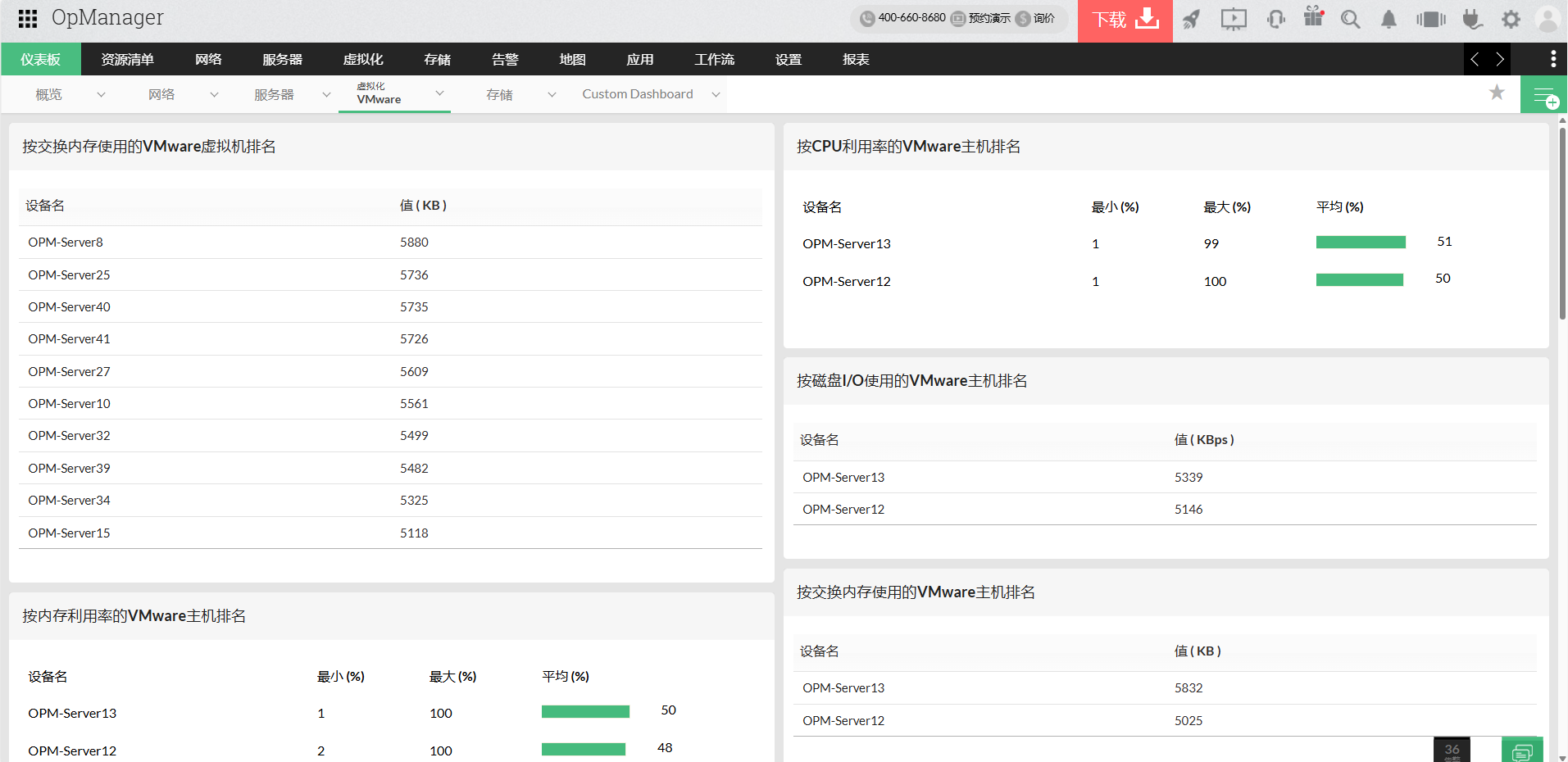Click the 5339 KBps value for OPM-Server13

pyautogui.click(x=1188, y=478)
